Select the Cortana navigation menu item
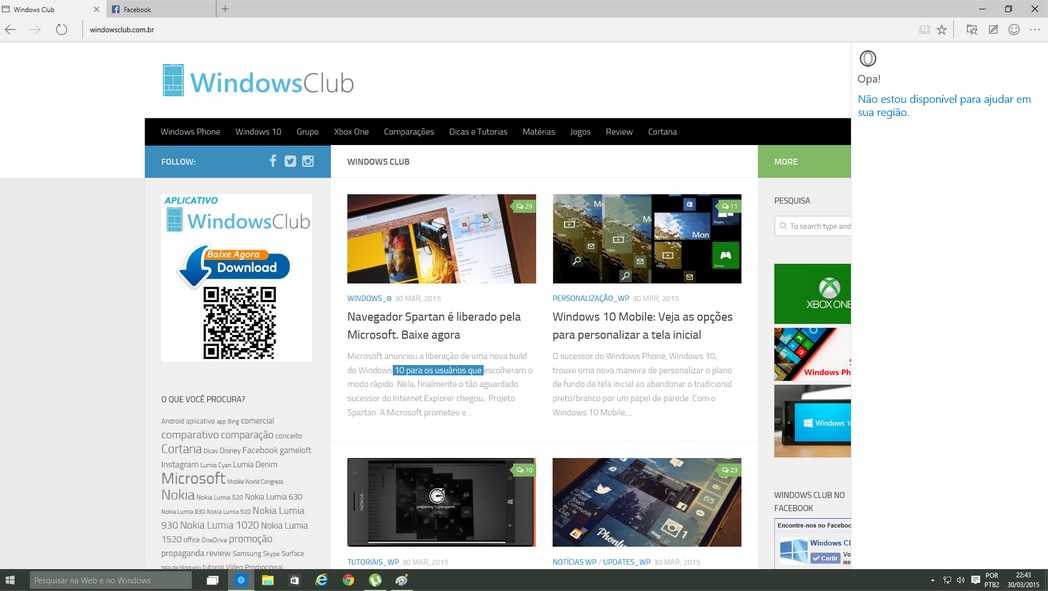 (x=662, y=132)
